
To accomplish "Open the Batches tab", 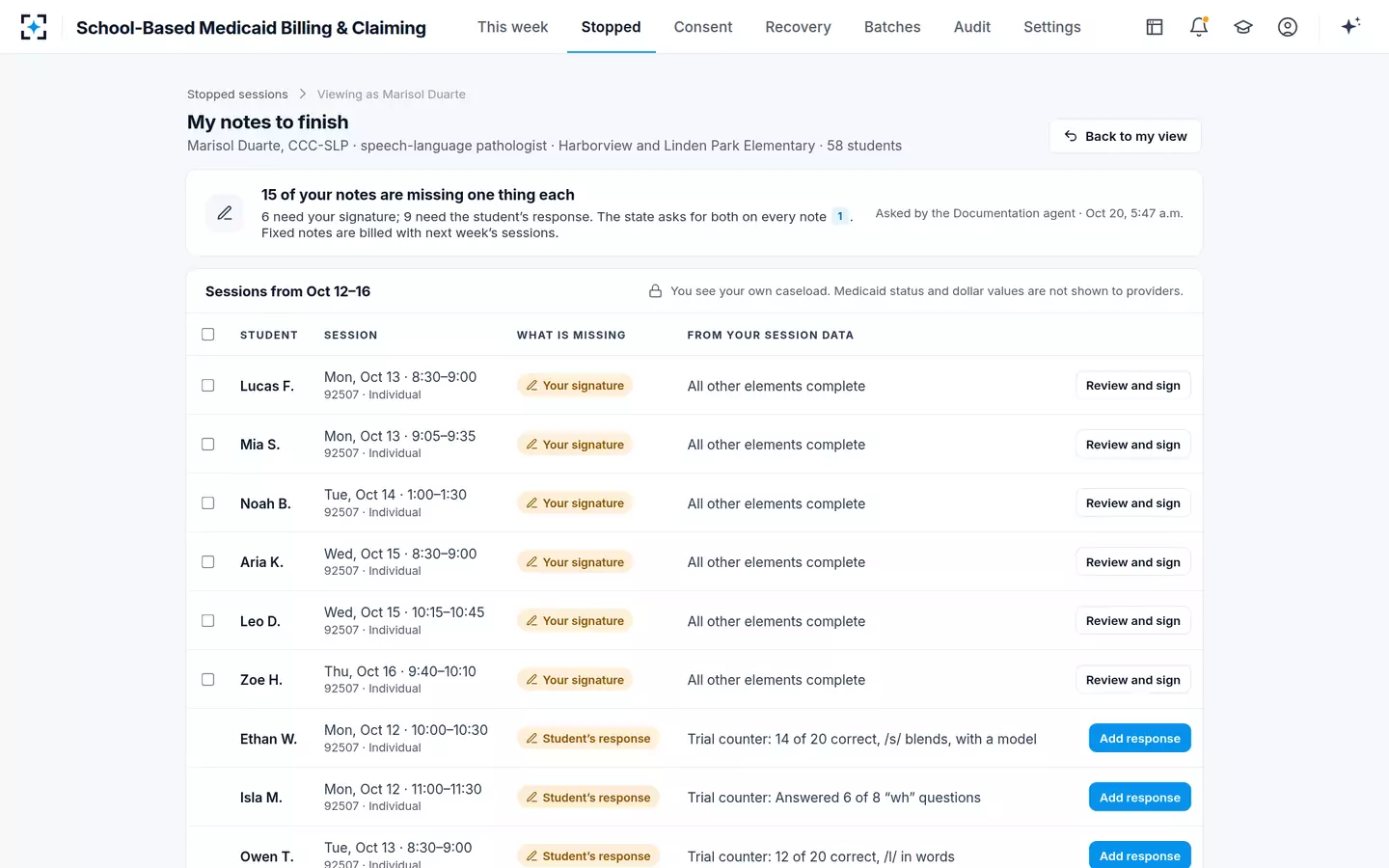I will tap(892, 27).
